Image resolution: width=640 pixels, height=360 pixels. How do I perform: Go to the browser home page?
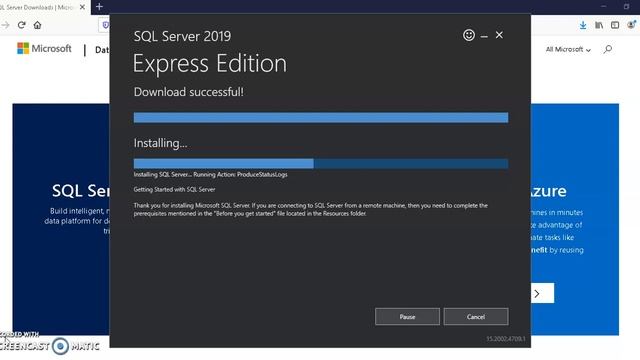pyautogui.click(x=38, y=25)
